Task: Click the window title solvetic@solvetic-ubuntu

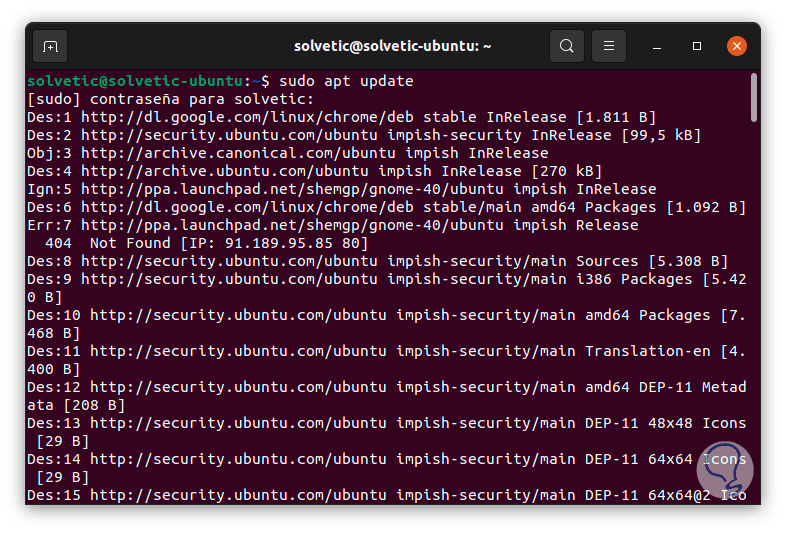Action: point(392,46)
